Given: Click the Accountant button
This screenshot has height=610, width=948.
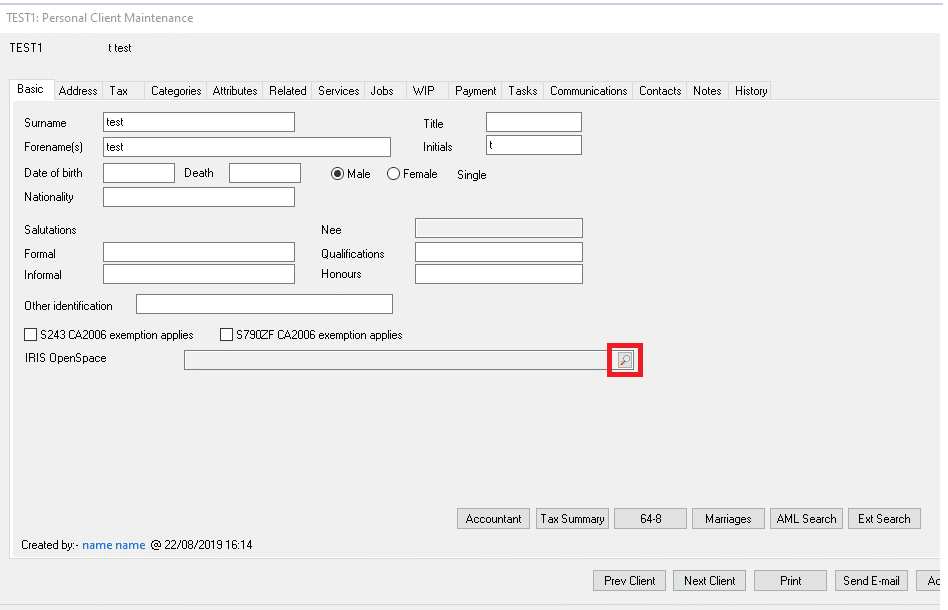Looking at the screenshot, I should point(493,518).
